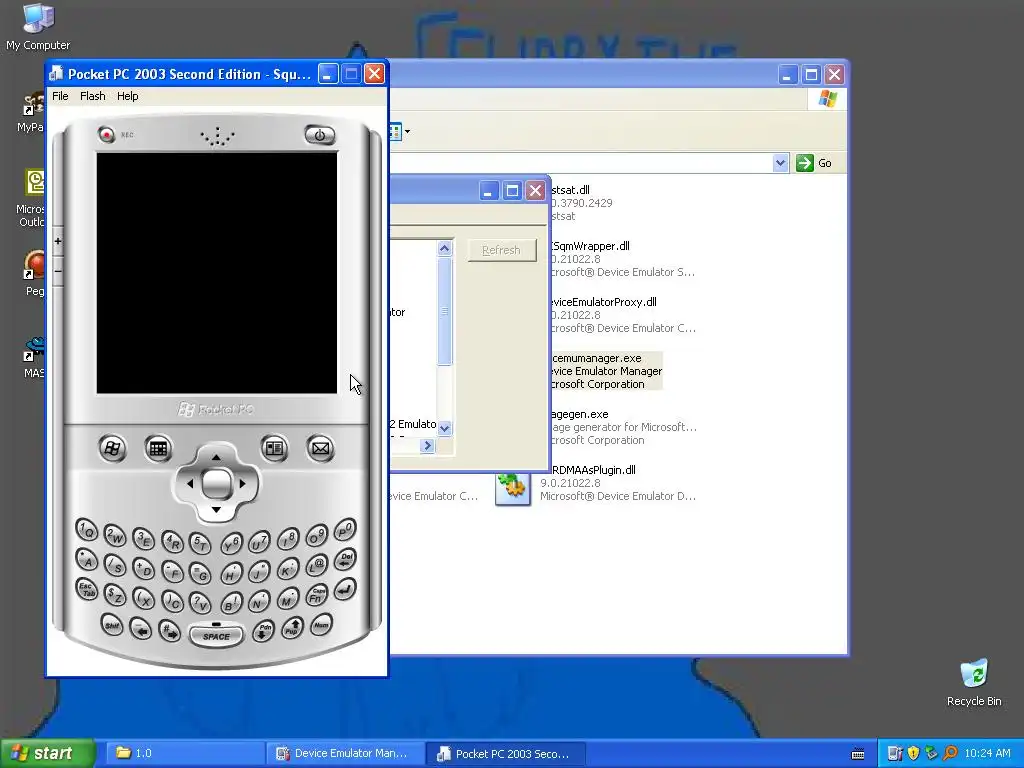Click the Calendar hardware button on emulator
Screen dimensions: 1024x768
pos(158,449)
